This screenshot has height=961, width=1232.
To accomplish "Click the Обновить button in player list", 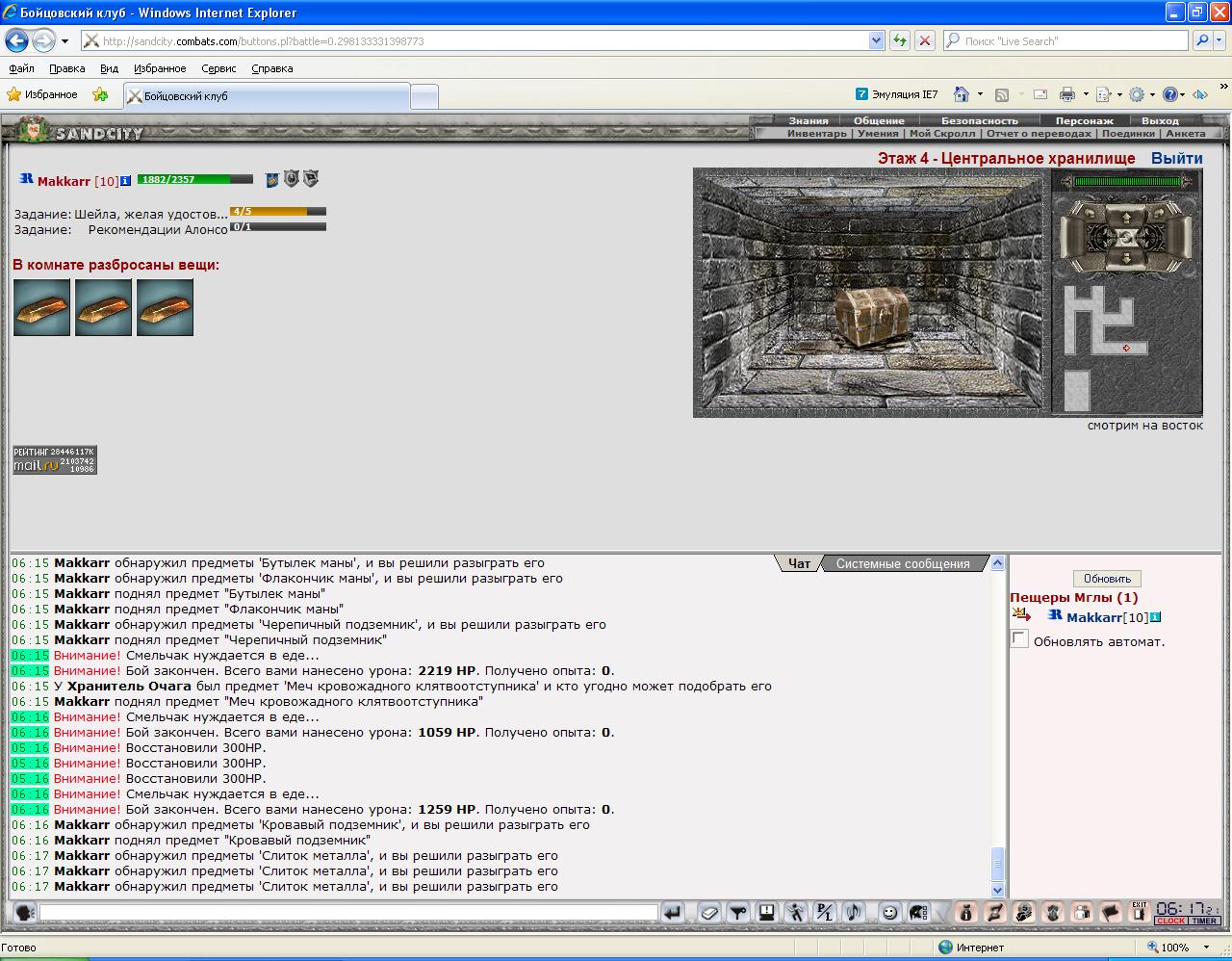I will click(x=1107, y=579).
